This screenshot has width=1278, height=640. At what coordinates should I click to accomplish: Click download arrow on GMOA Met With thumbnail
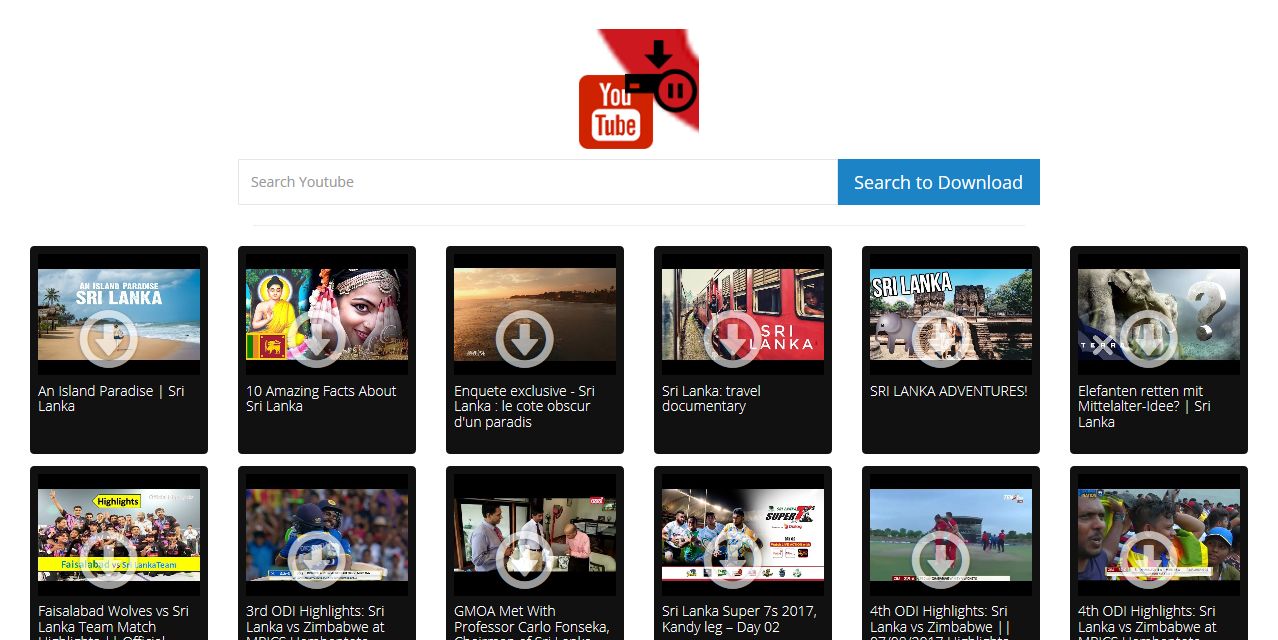pos(524,559)
